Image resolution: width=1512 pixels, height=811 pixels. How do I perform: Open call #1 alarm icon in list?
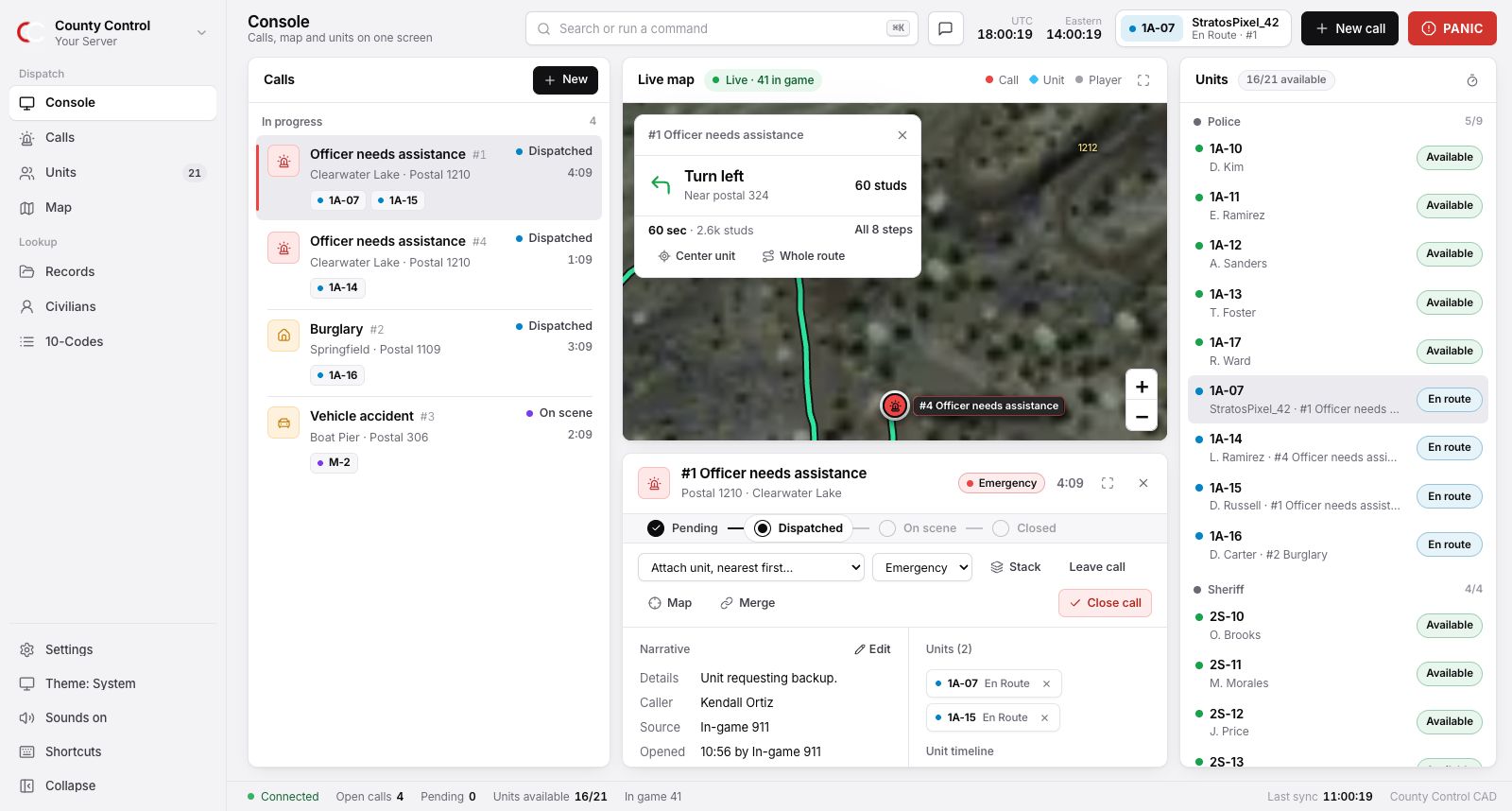pos(283,161)
